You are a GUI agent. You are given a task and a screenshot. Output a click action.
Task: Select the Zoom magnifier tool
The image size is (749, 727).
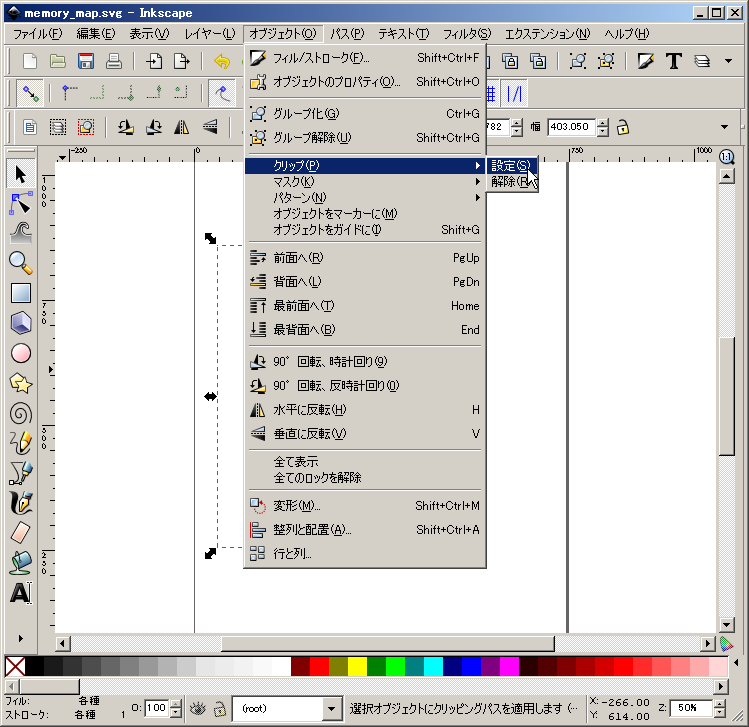point(21,263)
